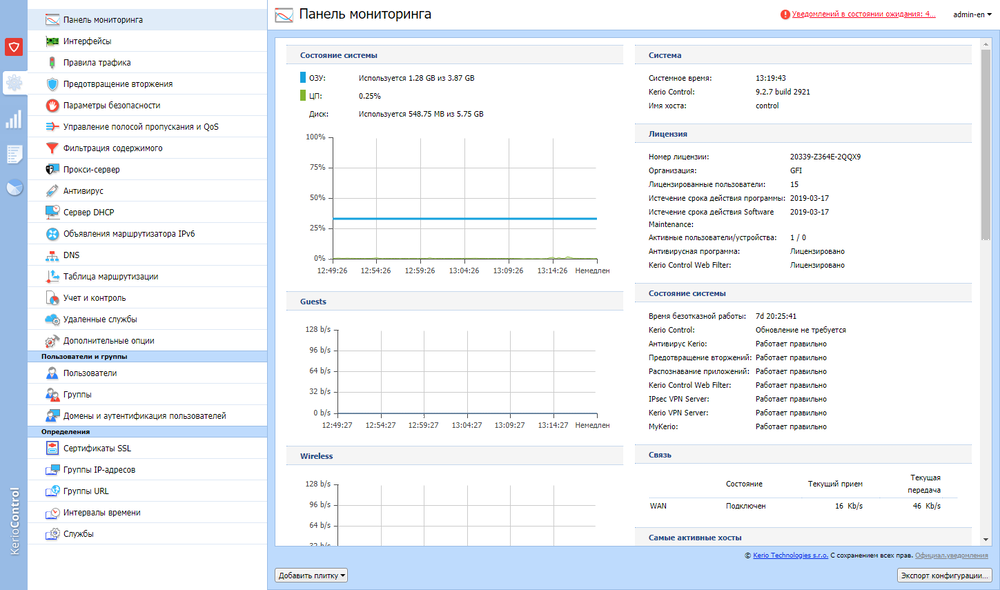
Task: Click the Интерфейсы network card icon
Action: coord(52,41)
